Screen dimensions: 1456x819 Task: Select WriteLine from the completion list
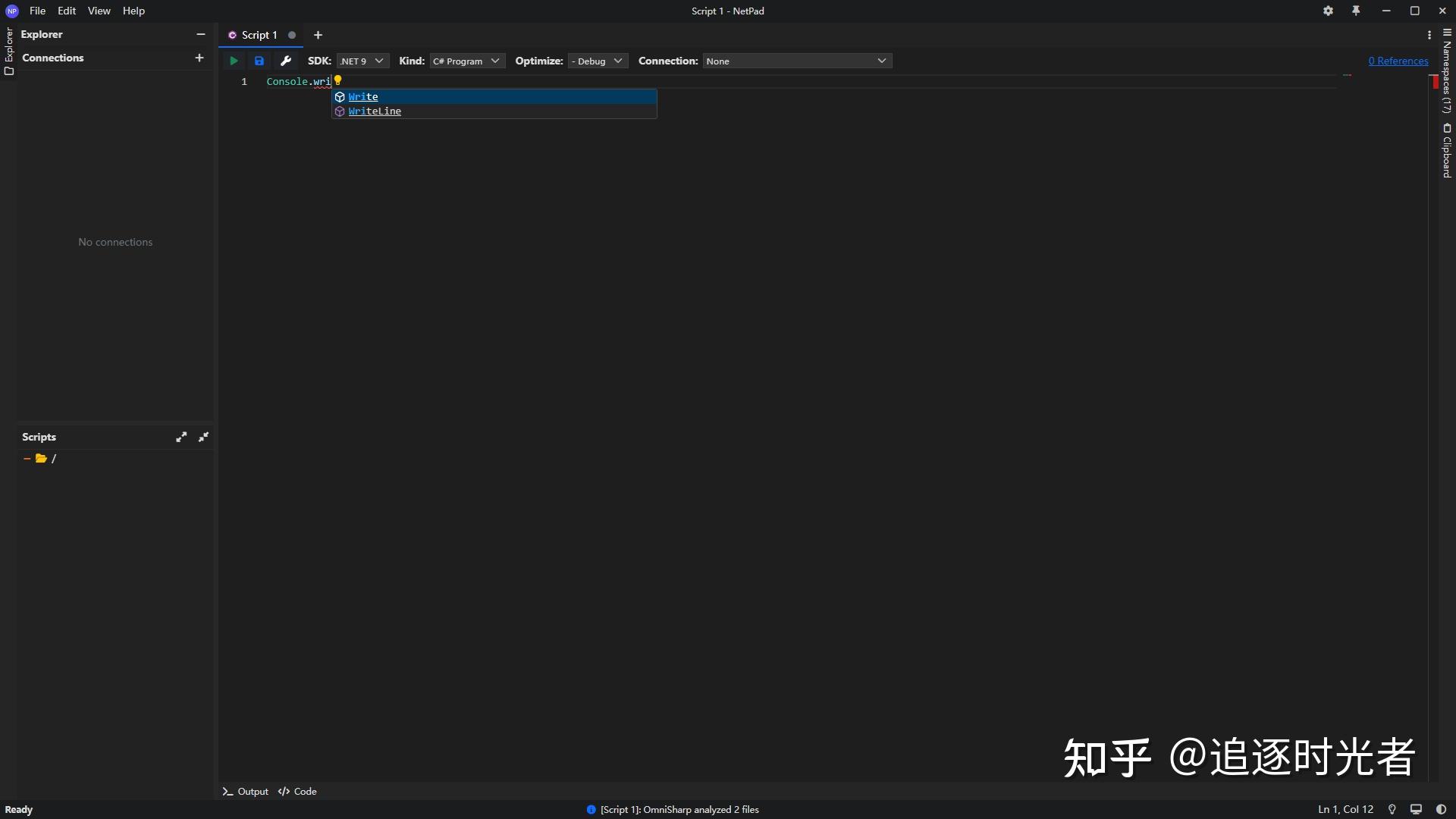pos(375,111)
